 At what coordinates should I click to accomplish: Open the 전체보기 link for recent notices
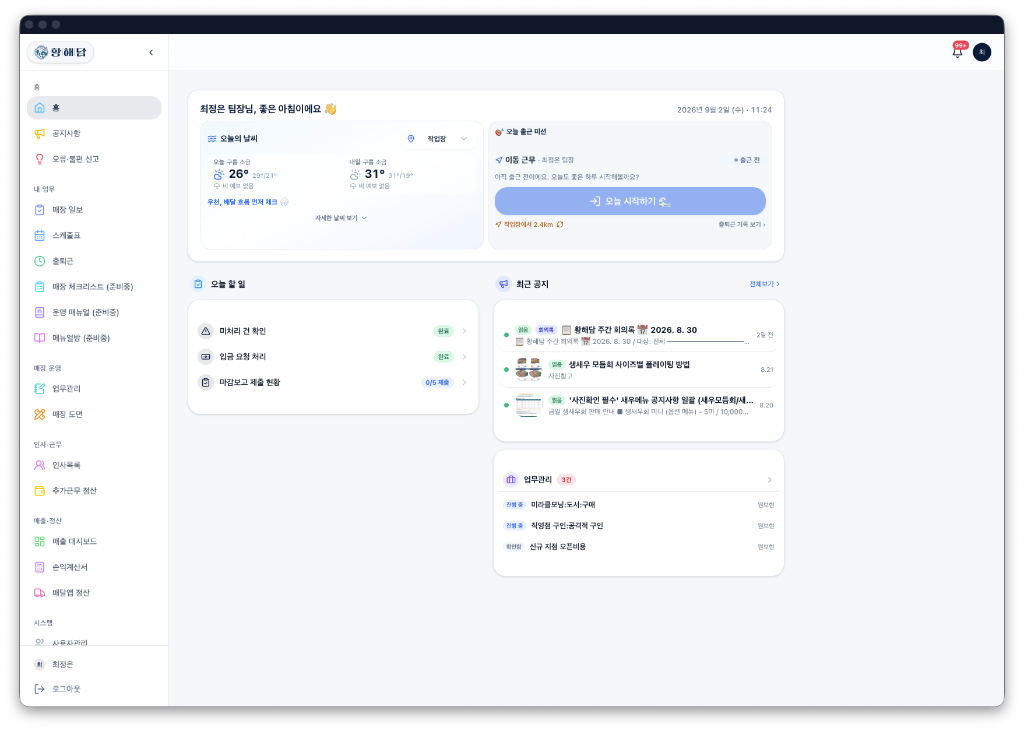[x=764, y=284]
